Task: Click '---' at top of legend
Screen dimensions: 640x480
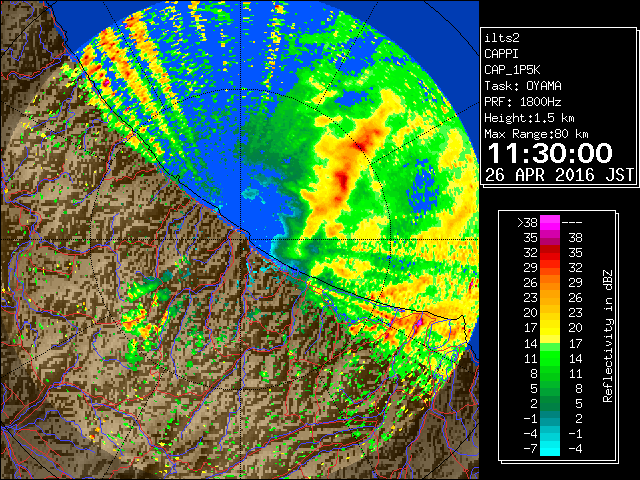Action: click(572, 222)
